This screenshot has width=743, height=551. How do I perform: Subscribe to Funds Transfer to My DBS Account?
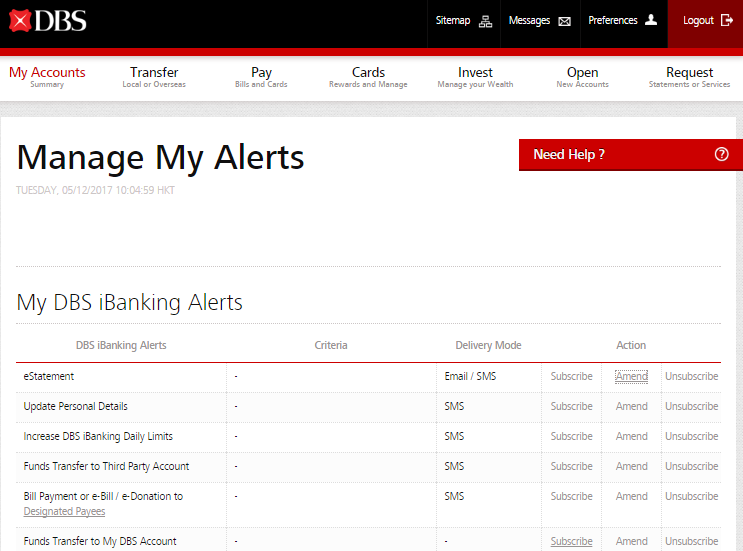[x=571, y=541]
